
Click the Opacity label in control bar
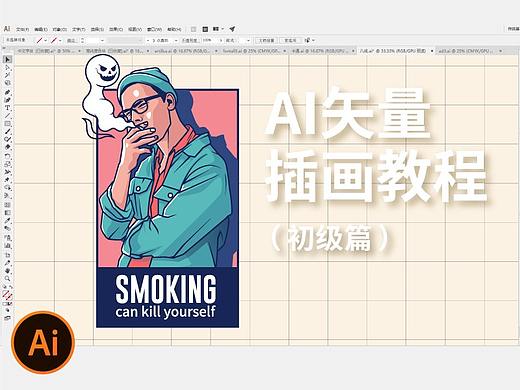(x=190, y=40)
